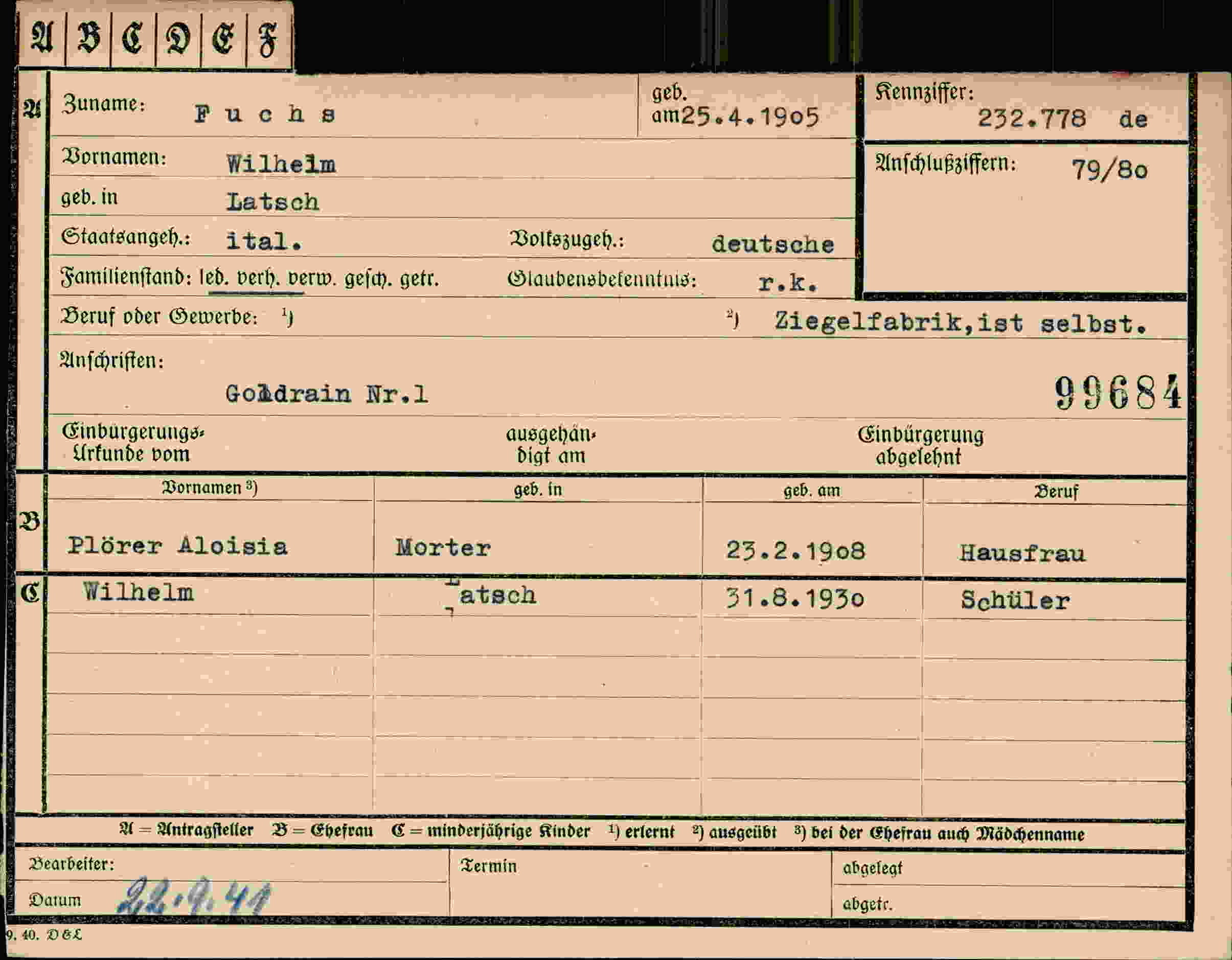Click the Kennziffer number '232.778'
This screenshot has height=960, width=1232.
pos(1031,119)
